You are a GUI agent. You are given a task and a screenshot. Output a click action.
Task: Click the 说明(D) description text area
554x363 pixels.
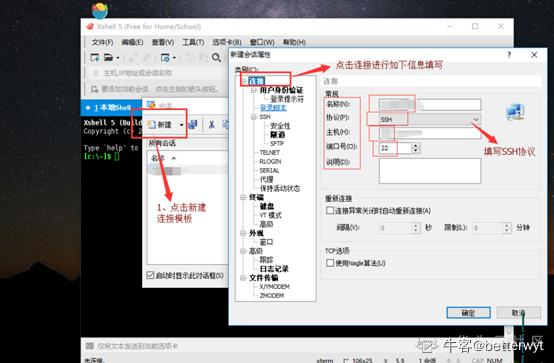pyautogui.click(x=430, y=171)
